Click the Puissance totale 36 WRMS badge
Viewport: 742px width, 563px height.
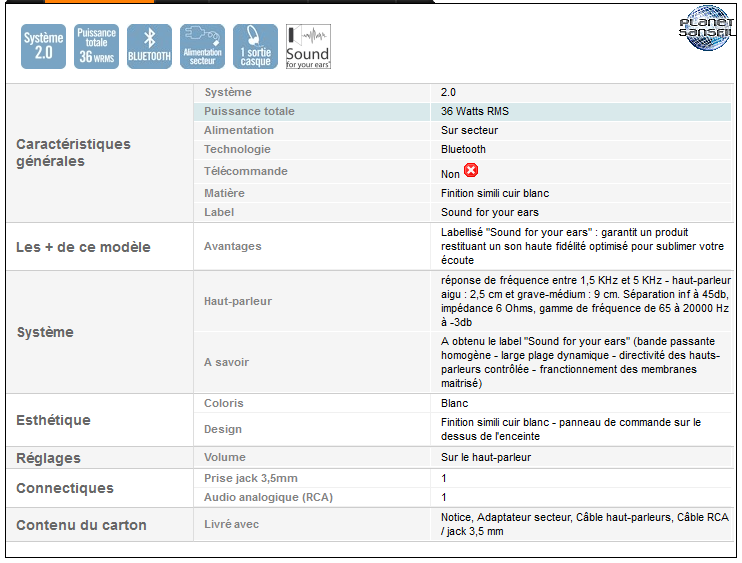pos(97,46)
